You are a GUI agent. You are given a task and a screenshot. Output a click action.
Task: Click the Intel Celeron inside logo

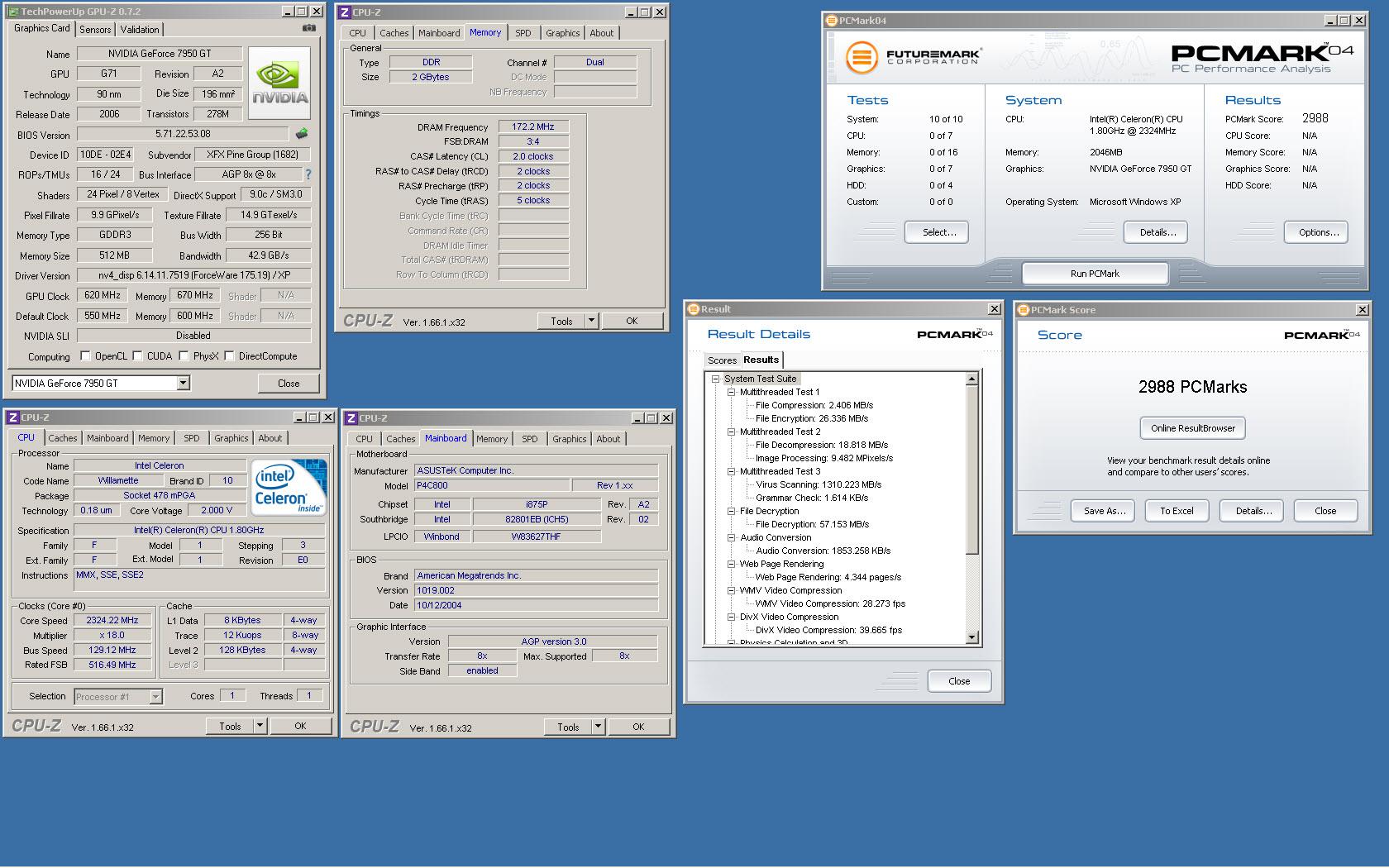point(289,489)
